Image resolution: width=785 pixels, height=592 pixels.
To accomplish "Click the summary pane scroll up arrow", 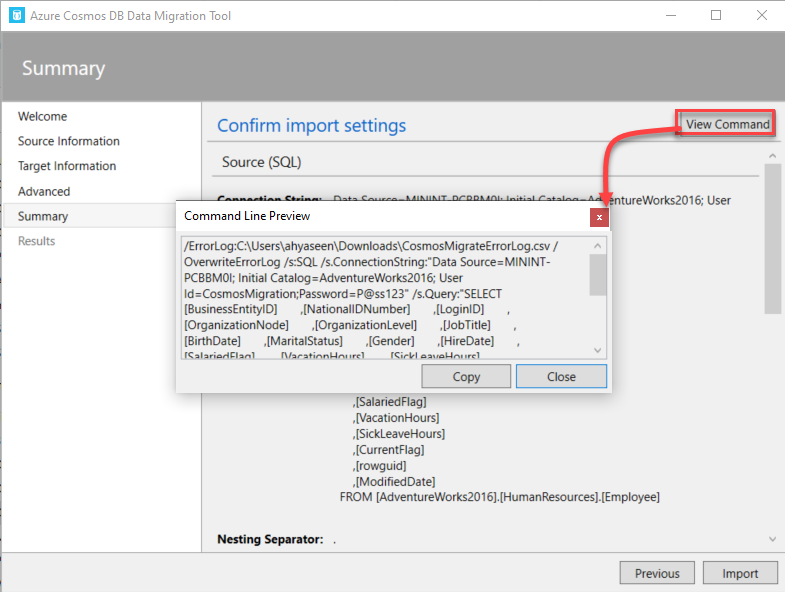I will [772, 156].
